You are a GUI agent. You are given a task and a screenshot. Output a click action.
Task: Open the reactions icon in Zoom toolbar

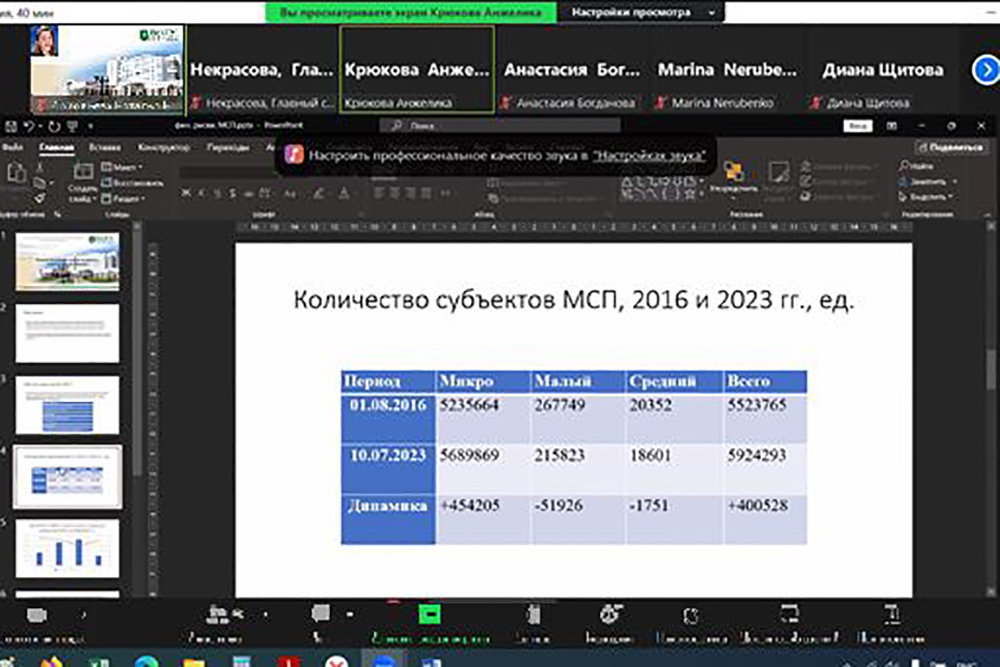pos(608,614)
